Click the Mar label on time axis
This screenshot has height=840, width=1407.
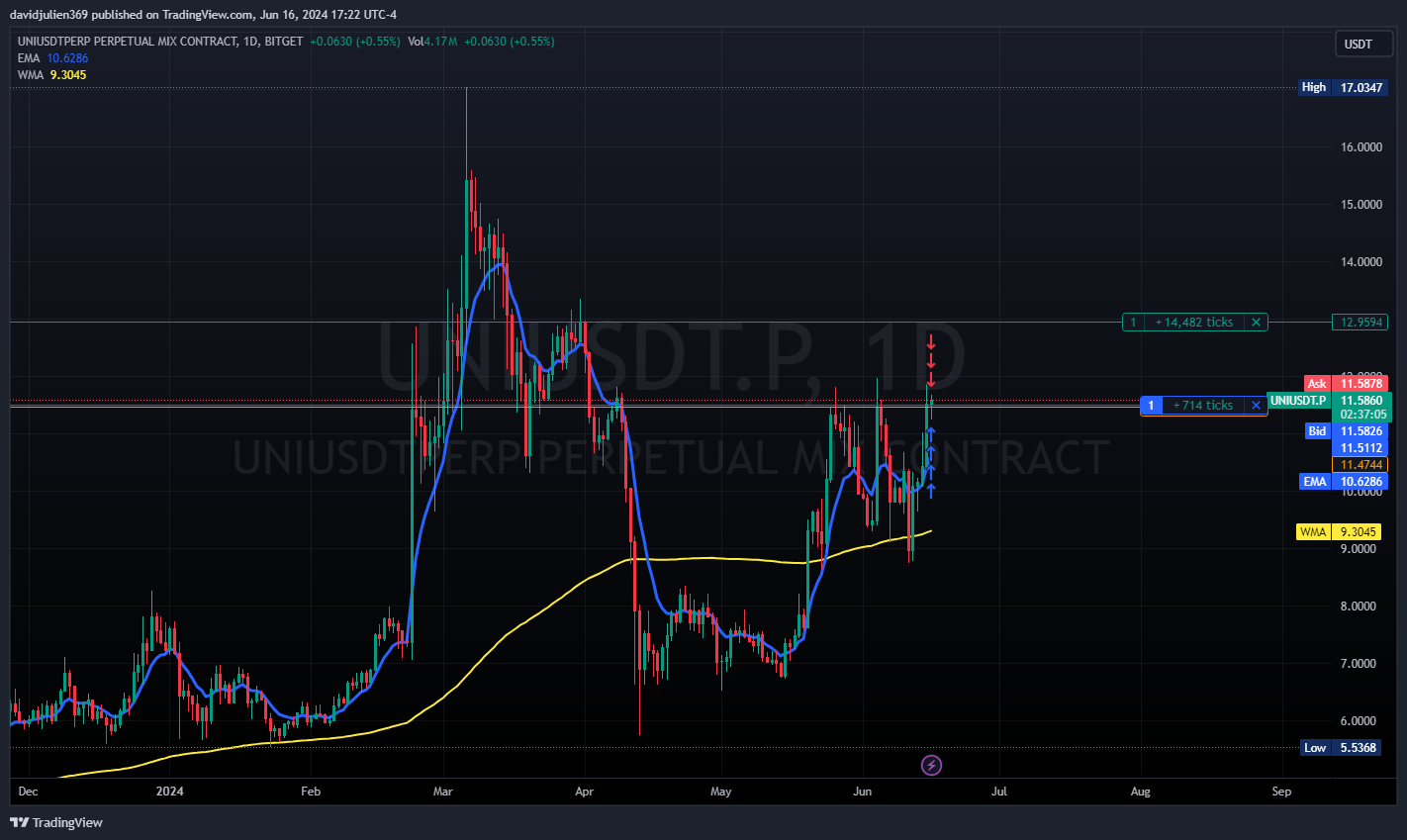[443, 791]
